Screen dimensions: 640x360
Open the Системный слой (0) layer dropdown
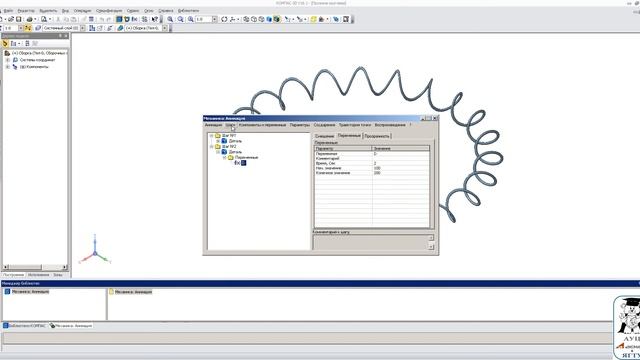(83, 28)
